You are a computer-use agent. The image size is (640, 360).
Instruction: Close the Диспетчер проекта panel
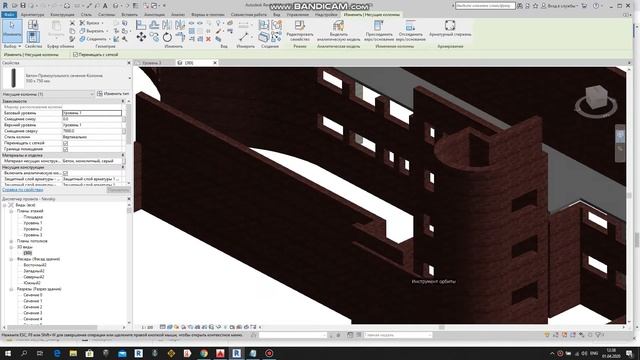pyautogui.click(x=129, y=199)
